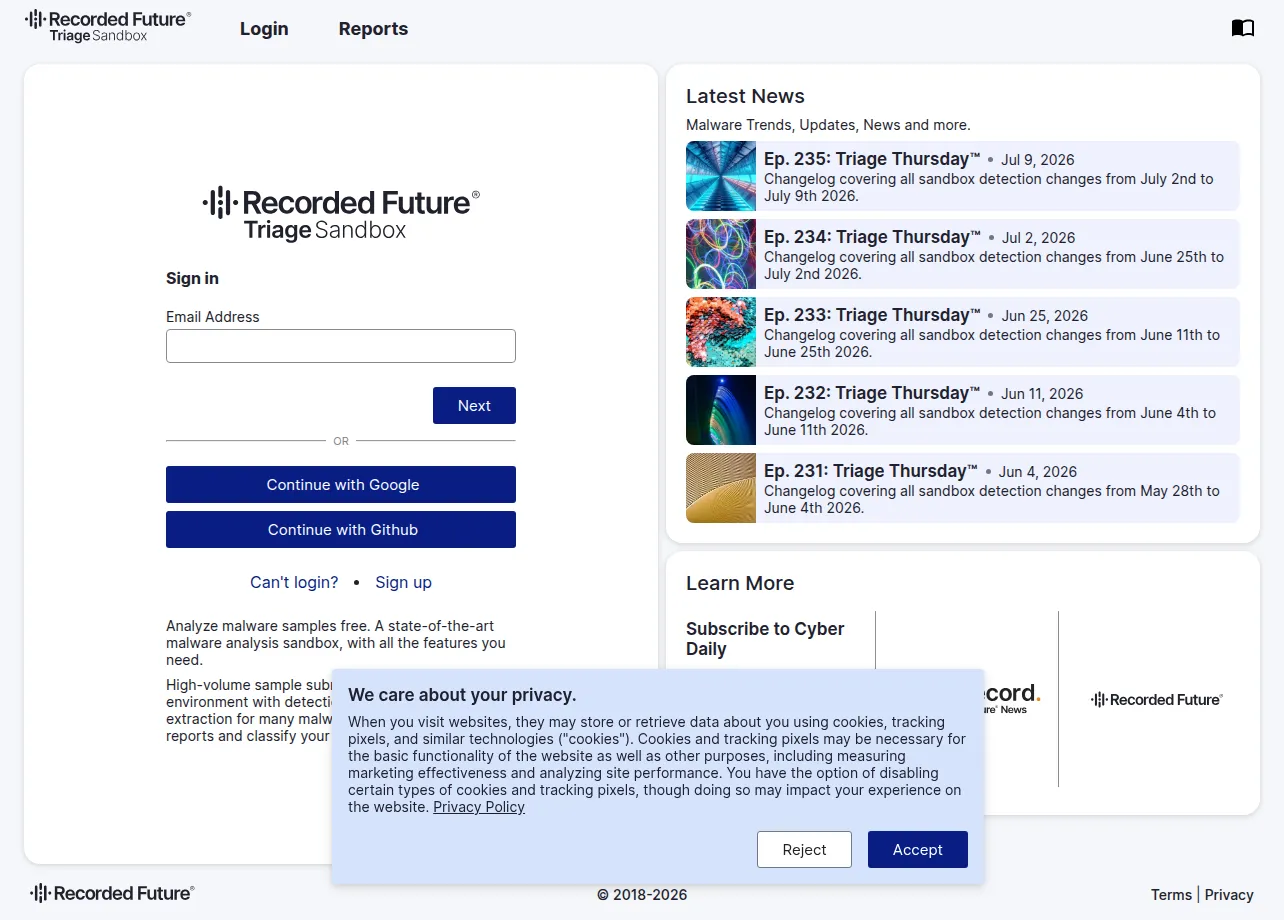
Task: Open Ep. 235: Triage Thursday news title
Action: point(872,159)
